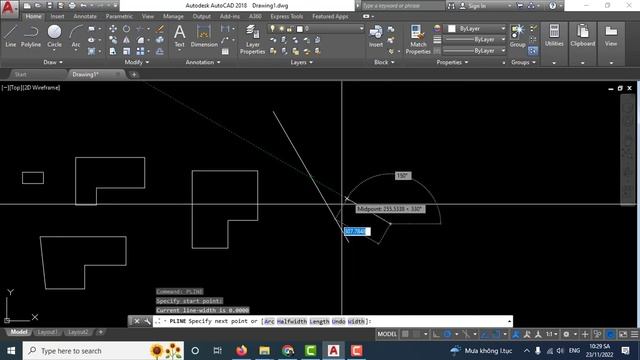Click the Group tool icon
Screen dimensions: 640x360
[x=518, y=36]
